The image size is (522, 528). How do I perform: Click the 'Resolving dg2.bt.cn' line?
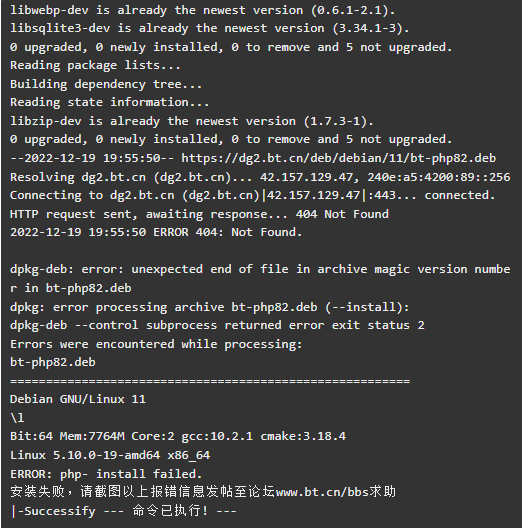tap(260, 177)
